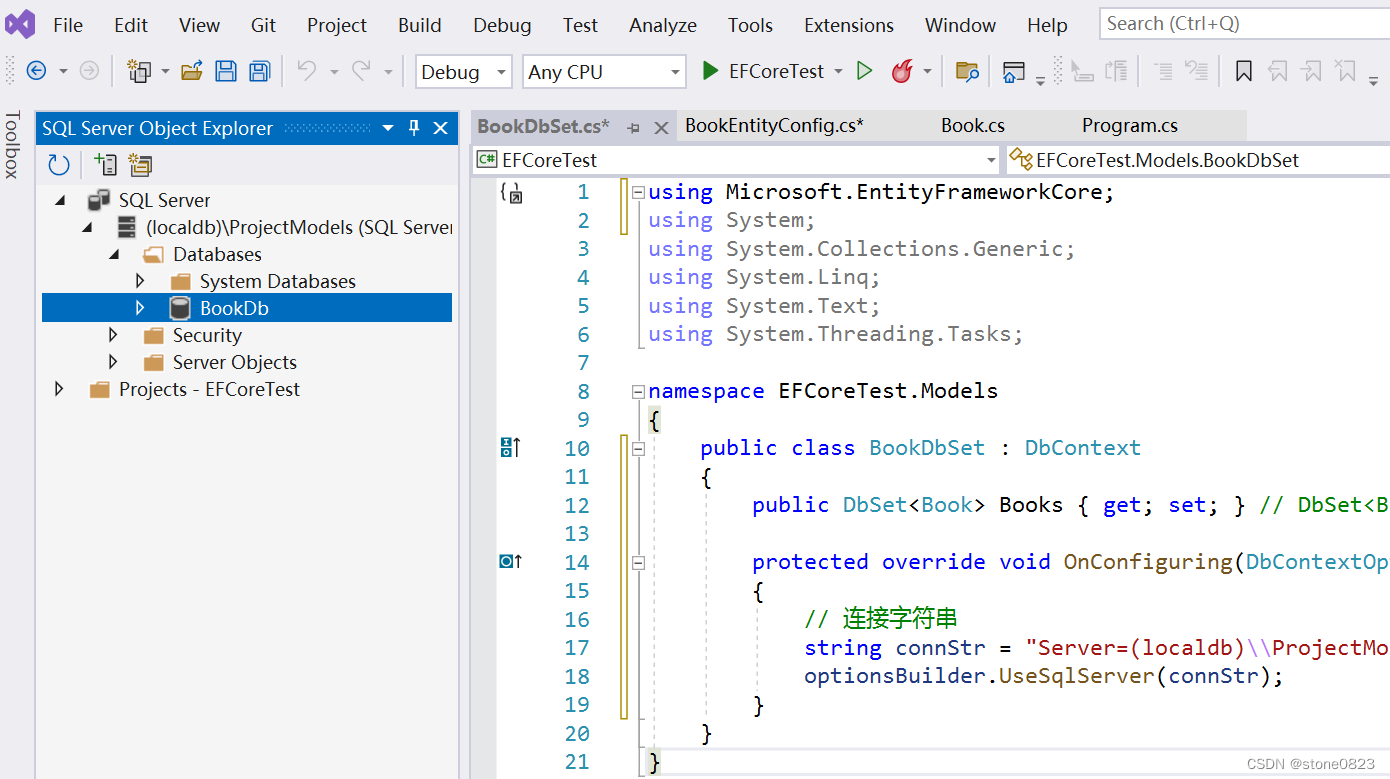Select the System Databases tree item
This screenshot has width=1390, height=779.
[x=278, y=281]
